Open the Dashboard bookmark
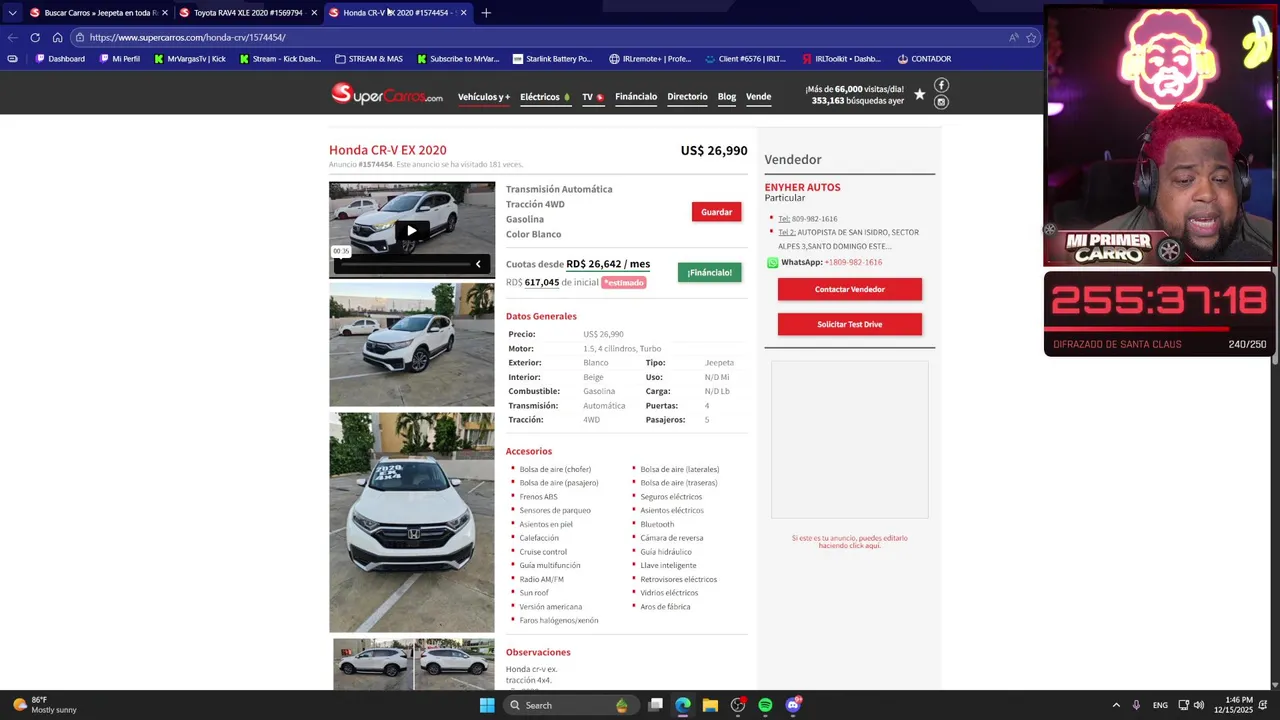Screen dimensions: 1280x720 [60, 59]
